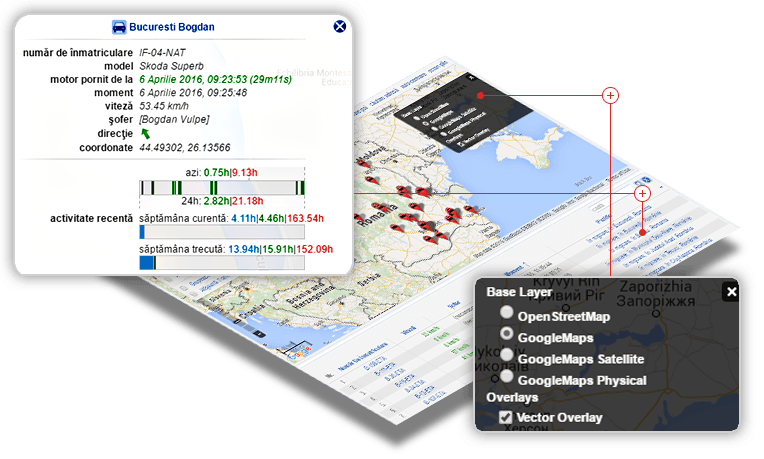Image resolution: width=764 pixels, height=459 pixels.
Task: Toggle the Vector Overlay checkbox
Action: click(506, 417)
